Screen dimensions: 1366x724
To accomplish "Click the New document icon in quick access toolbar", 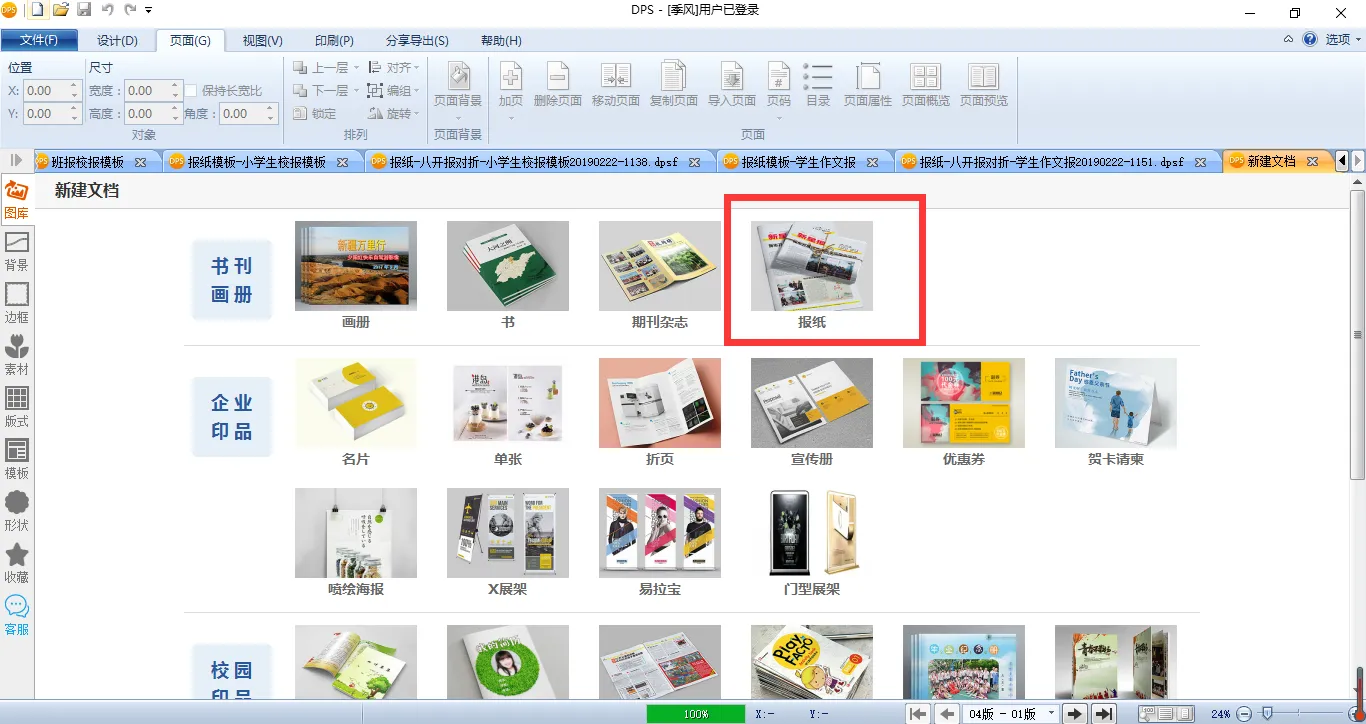I will point(38,10).
